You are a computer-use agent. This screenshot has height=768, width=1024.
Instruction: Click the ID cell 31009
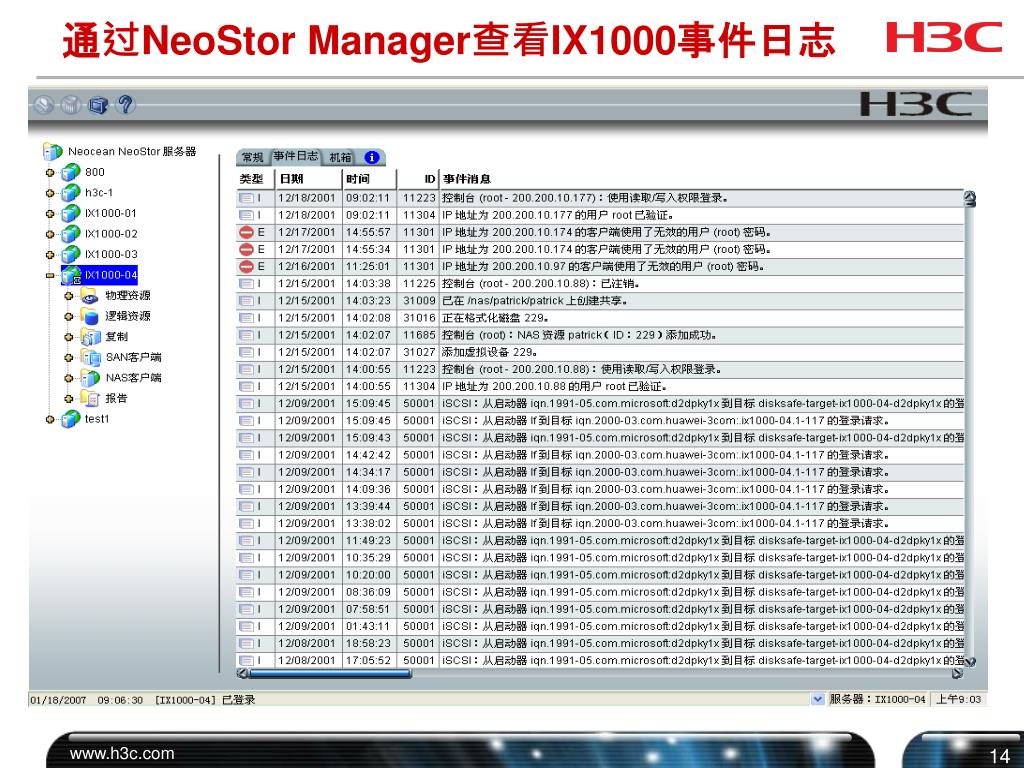point(419,300)
